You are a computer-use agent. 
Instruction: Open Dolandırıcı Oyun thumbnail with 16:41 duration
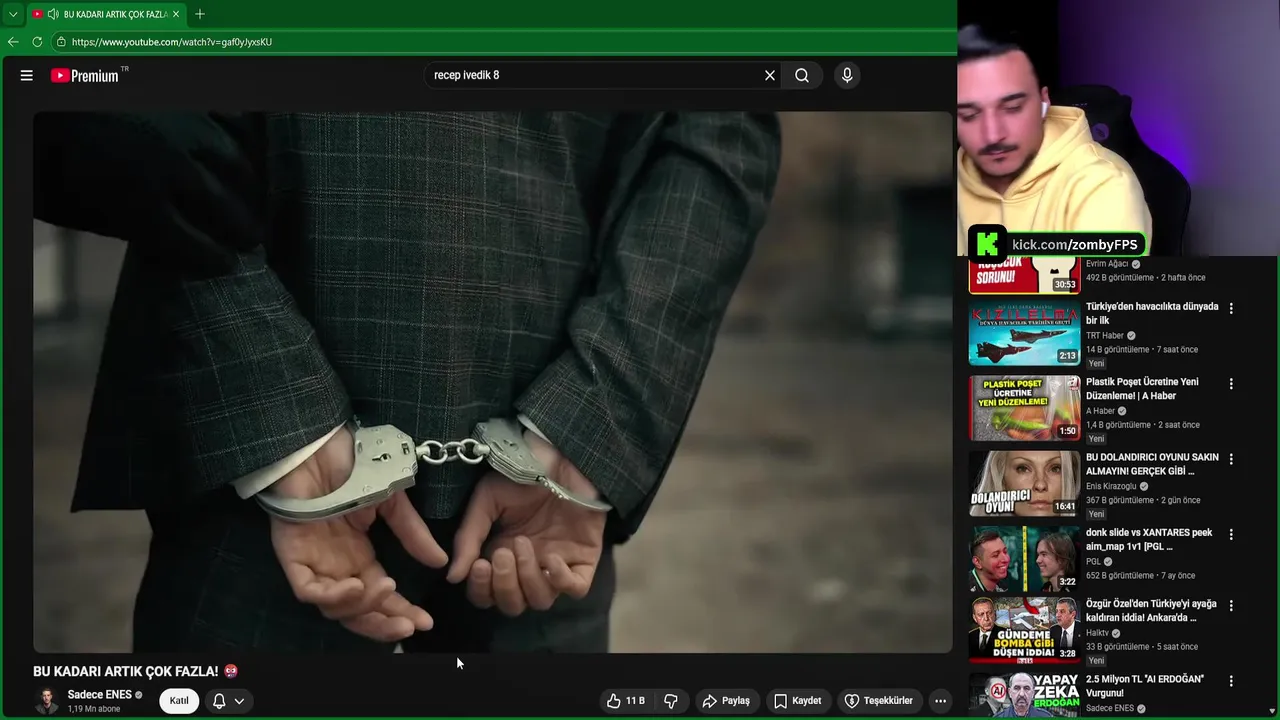click(1024, 484)
